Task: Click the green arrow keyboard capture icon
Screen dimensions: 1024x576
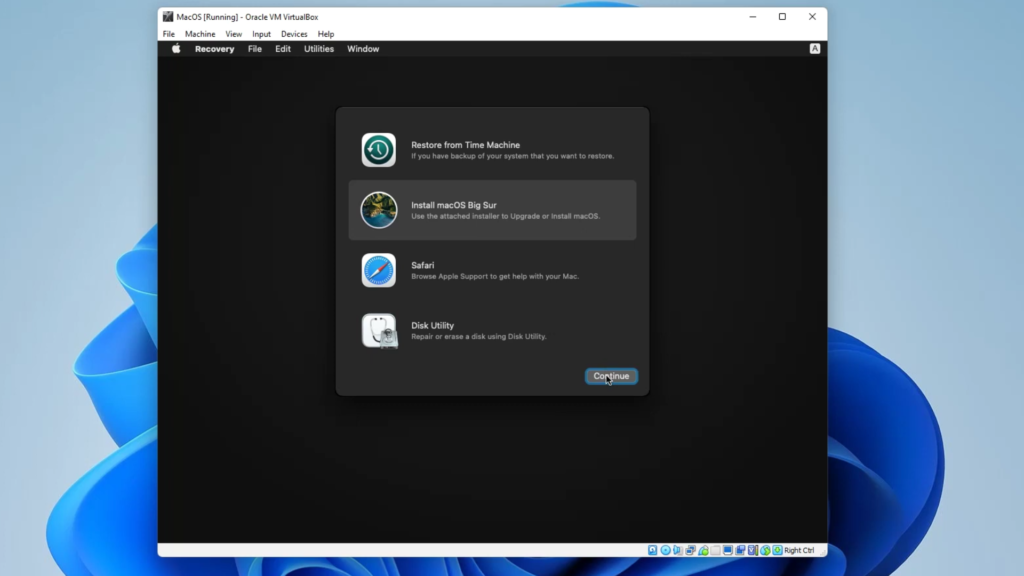Action: pos(777,551)
